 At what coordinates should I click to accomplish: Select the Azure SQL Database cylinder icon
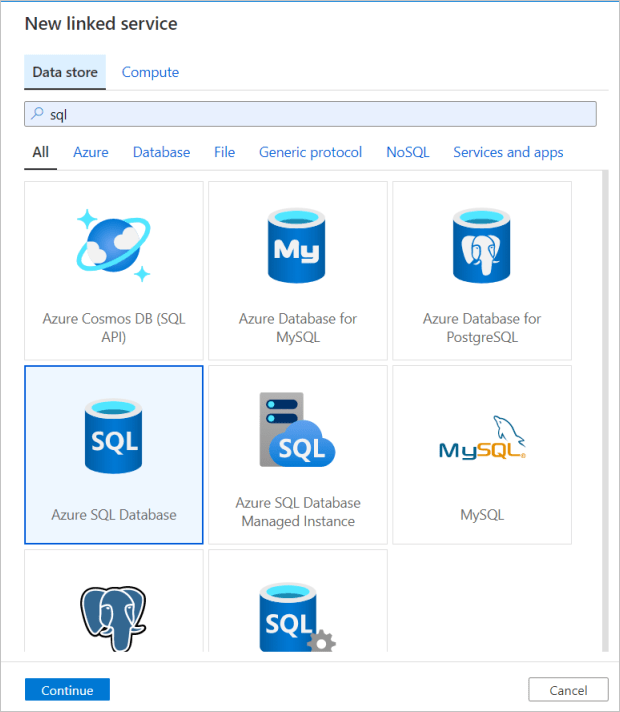click(x=114, y=436)
